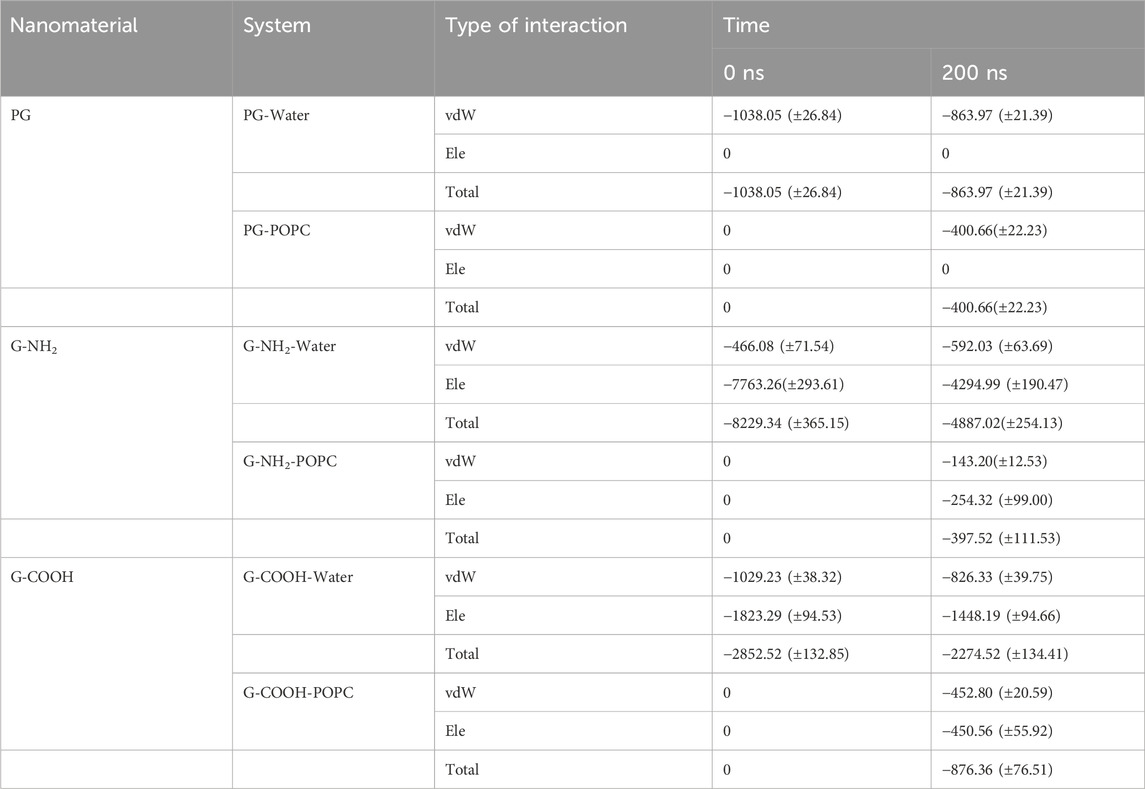Image resolution: width=1145 pixels, height=789 pixels.
Task: Click the G-COOH nanomaterial cell
Action: [42, 577]
